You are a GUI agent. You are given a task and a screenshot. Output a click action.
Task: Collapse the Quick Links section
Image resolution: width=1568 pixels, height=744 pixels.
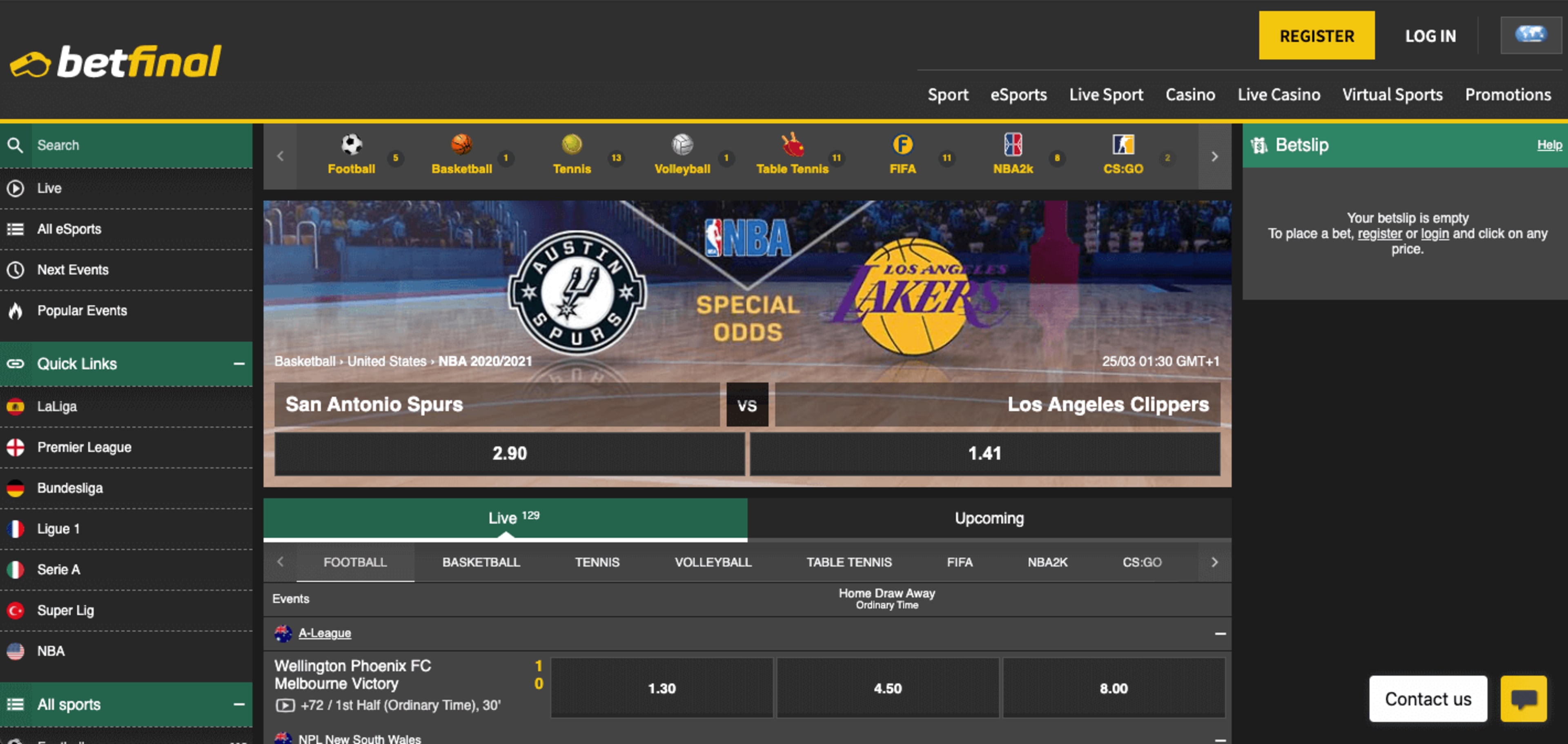[x=238, y=364]
